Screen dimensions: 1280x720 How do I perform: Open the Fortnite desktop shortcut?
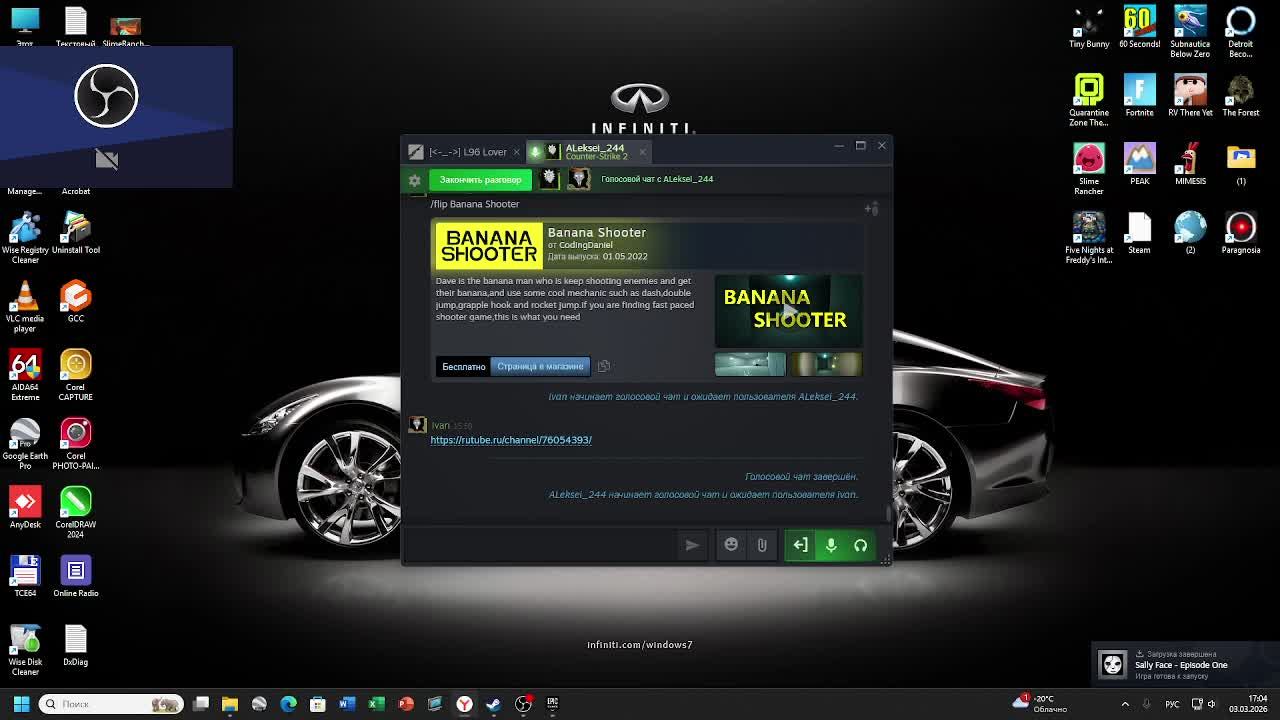1139,96
